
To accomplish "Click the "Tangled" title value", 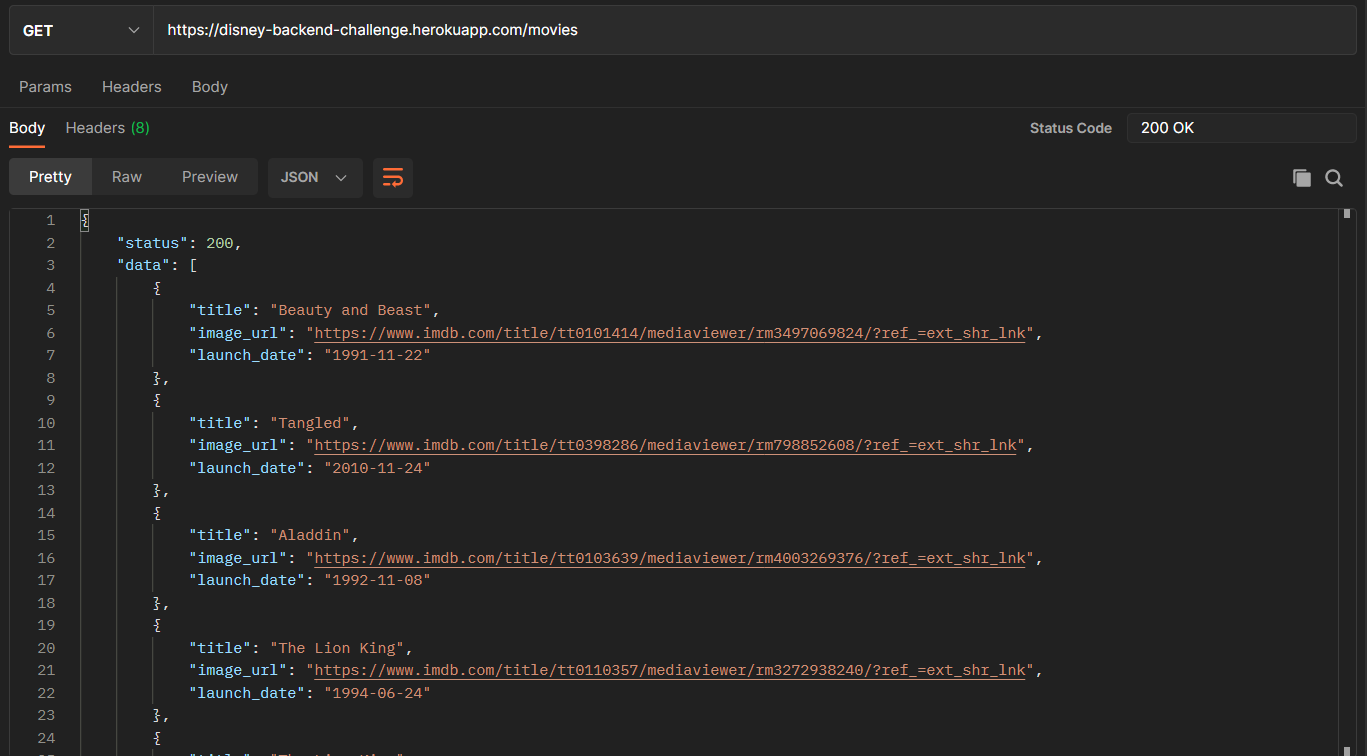I will tap(314, 423).
